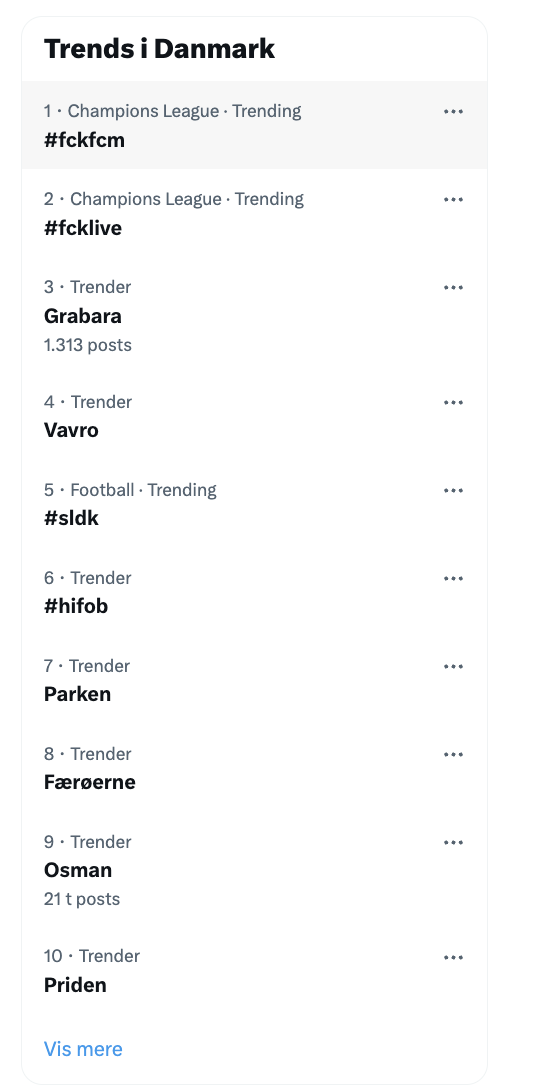Open more options for Osman trend
The height and width of the screenshot is (1090, 546).
click(x=453, y=843)
